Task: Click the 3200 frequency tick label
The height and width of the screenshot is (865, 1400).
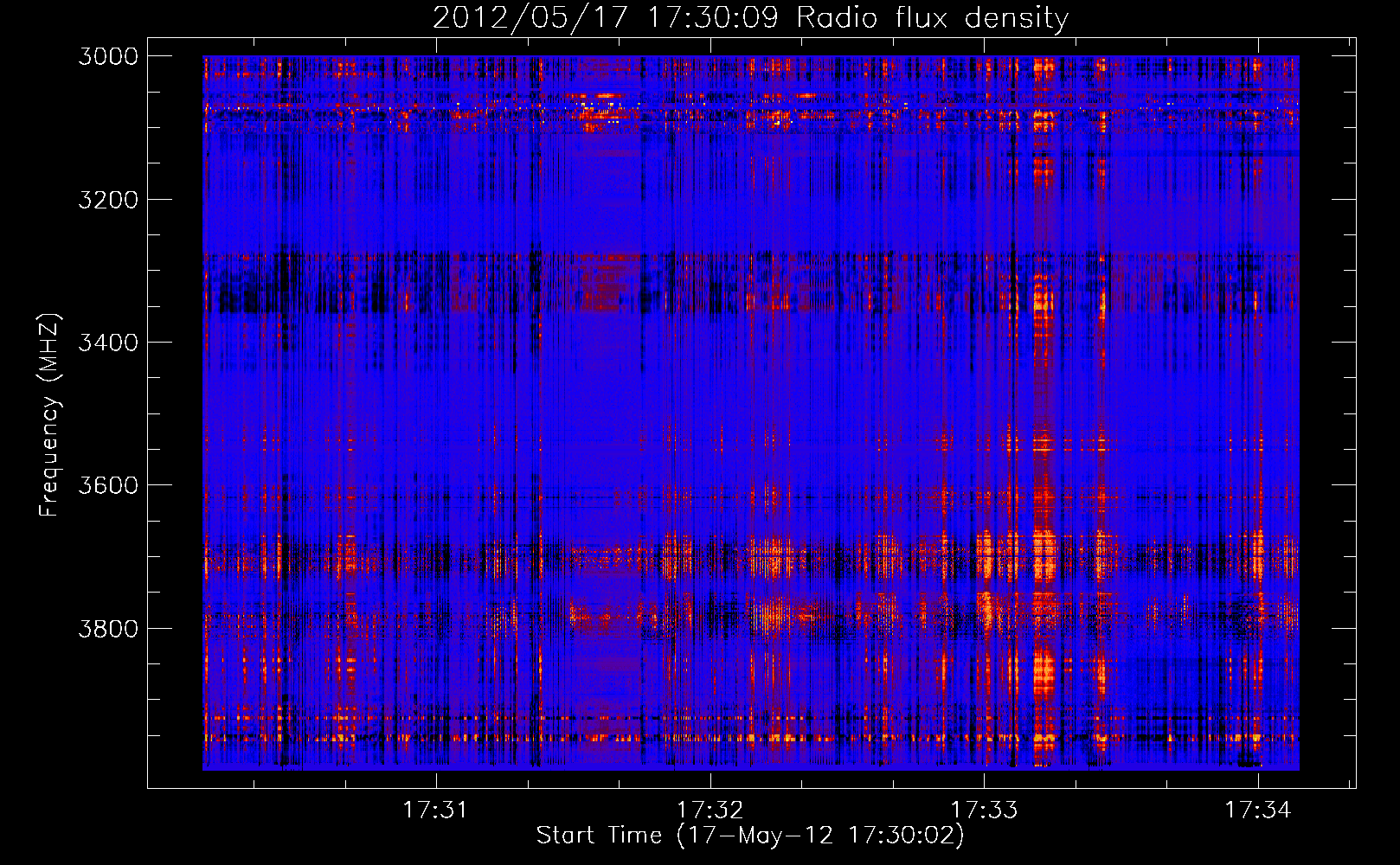Action: tap(108, 200)
